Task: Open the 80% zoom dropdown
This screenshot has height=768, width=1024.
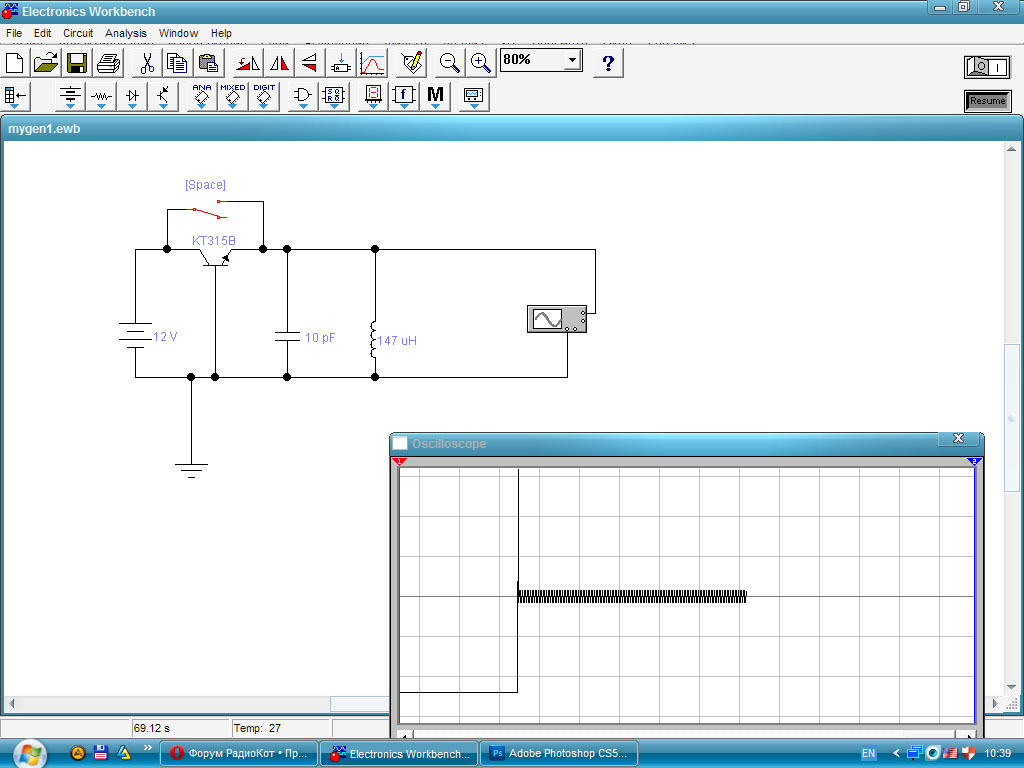Action: point(572,61)
